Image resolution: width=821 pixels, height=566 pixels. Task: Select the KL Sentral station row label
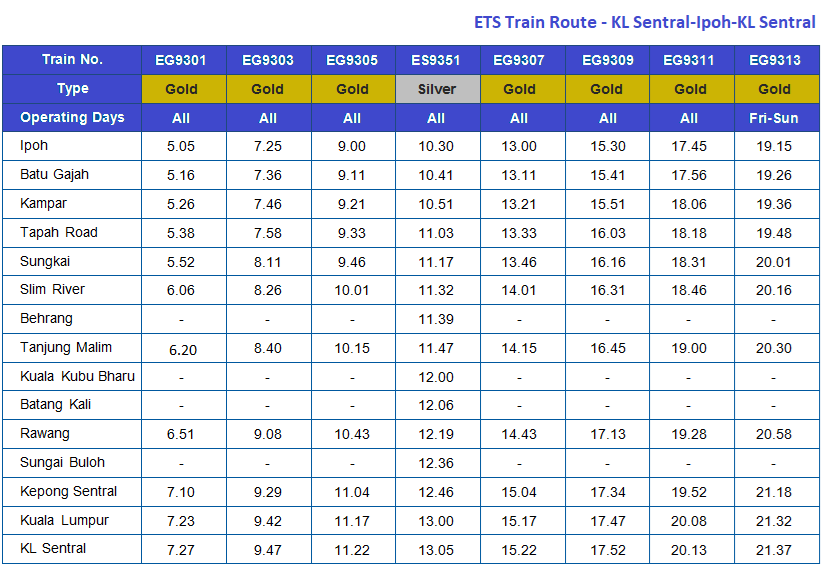[53, 549]
